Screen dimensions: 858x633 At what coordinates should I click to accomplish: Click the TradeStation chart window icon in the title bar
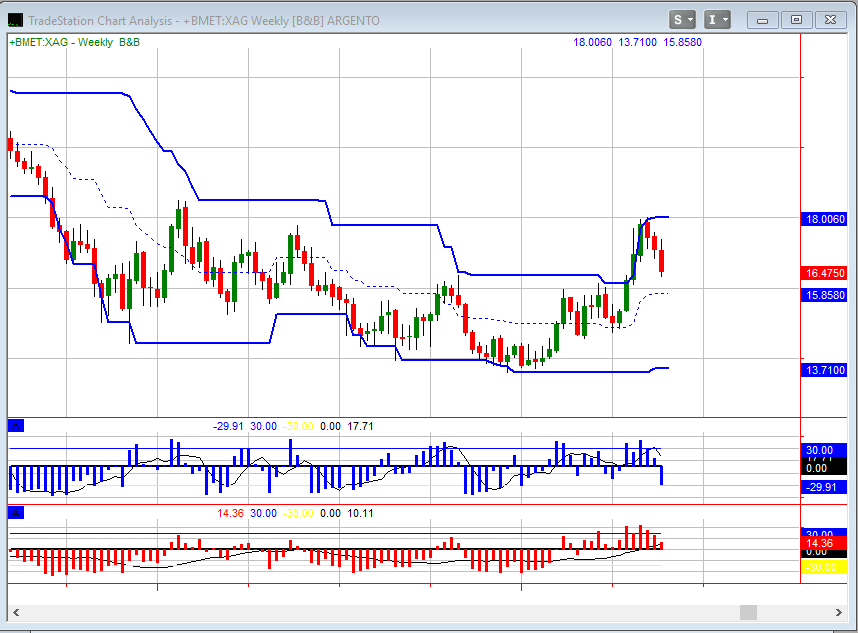pyautogui.click(x=15, y=21)
